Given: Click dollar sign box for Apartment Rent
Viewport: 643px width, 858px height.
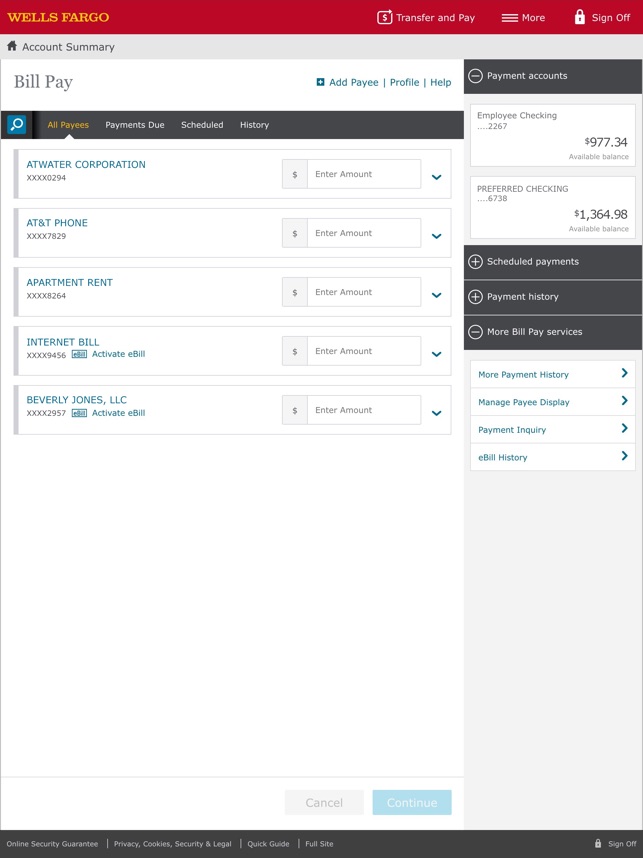Looking at the screenshot, I should 295,292.
